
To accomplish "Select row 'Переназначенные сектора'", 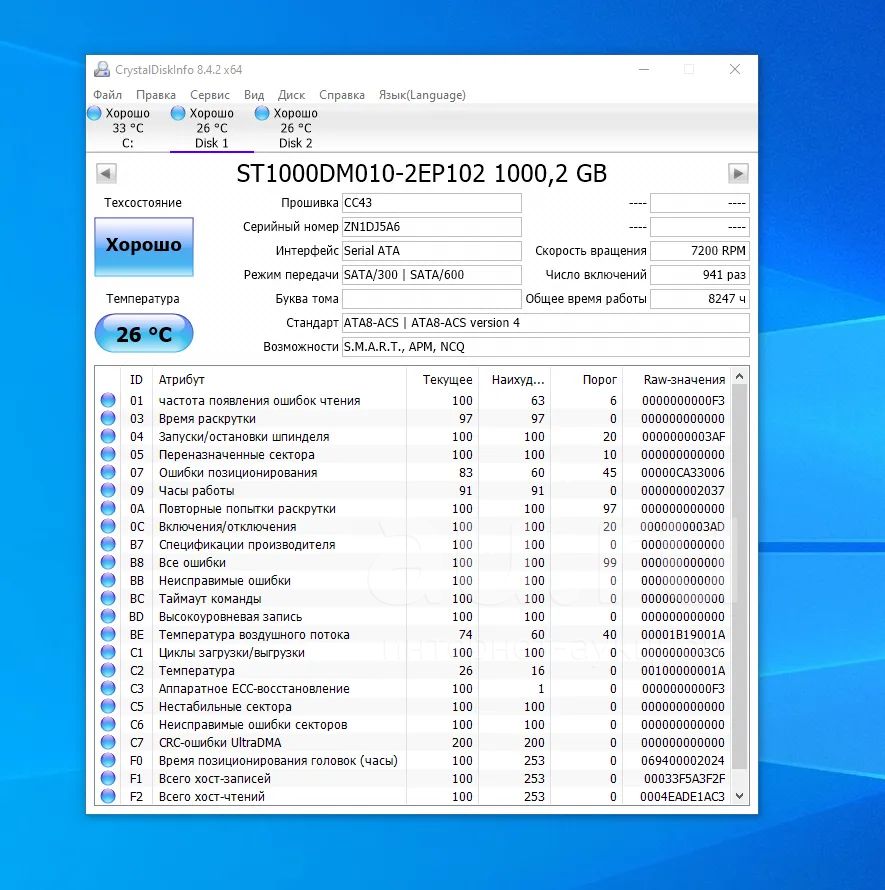I will 413,454.
